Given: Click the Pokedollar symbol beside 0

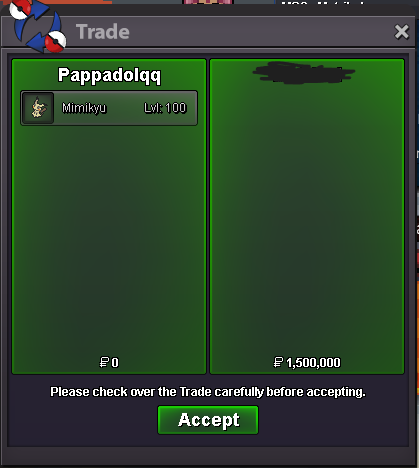Looking at the screenshot, I should 104,362.
